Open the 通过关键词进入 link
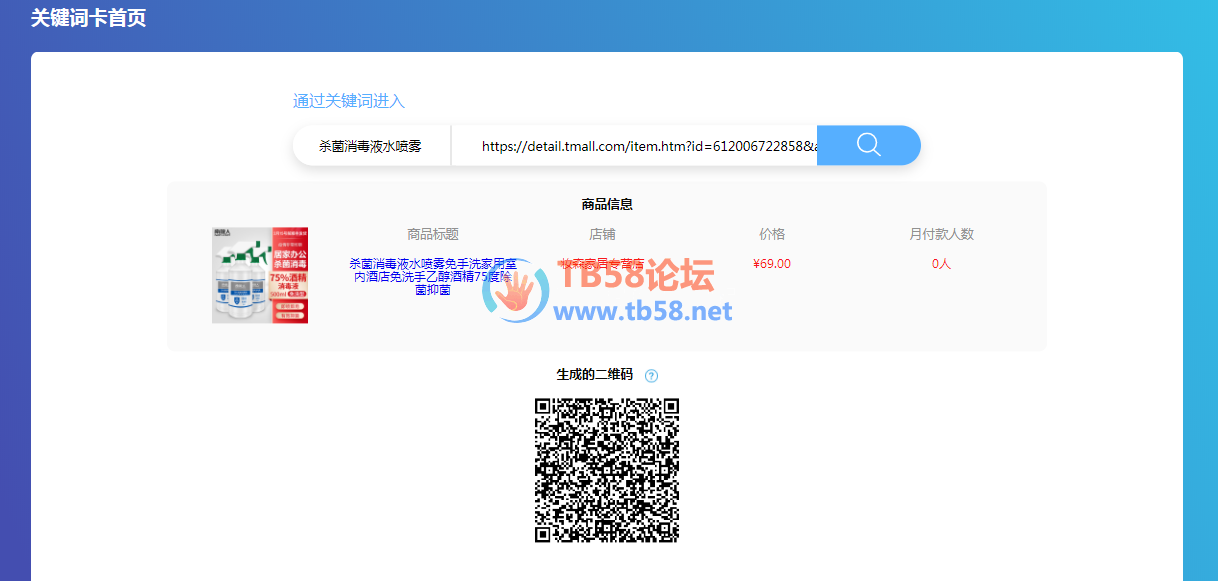Screen dimensions: 1218x581 [x=349, y=101]
